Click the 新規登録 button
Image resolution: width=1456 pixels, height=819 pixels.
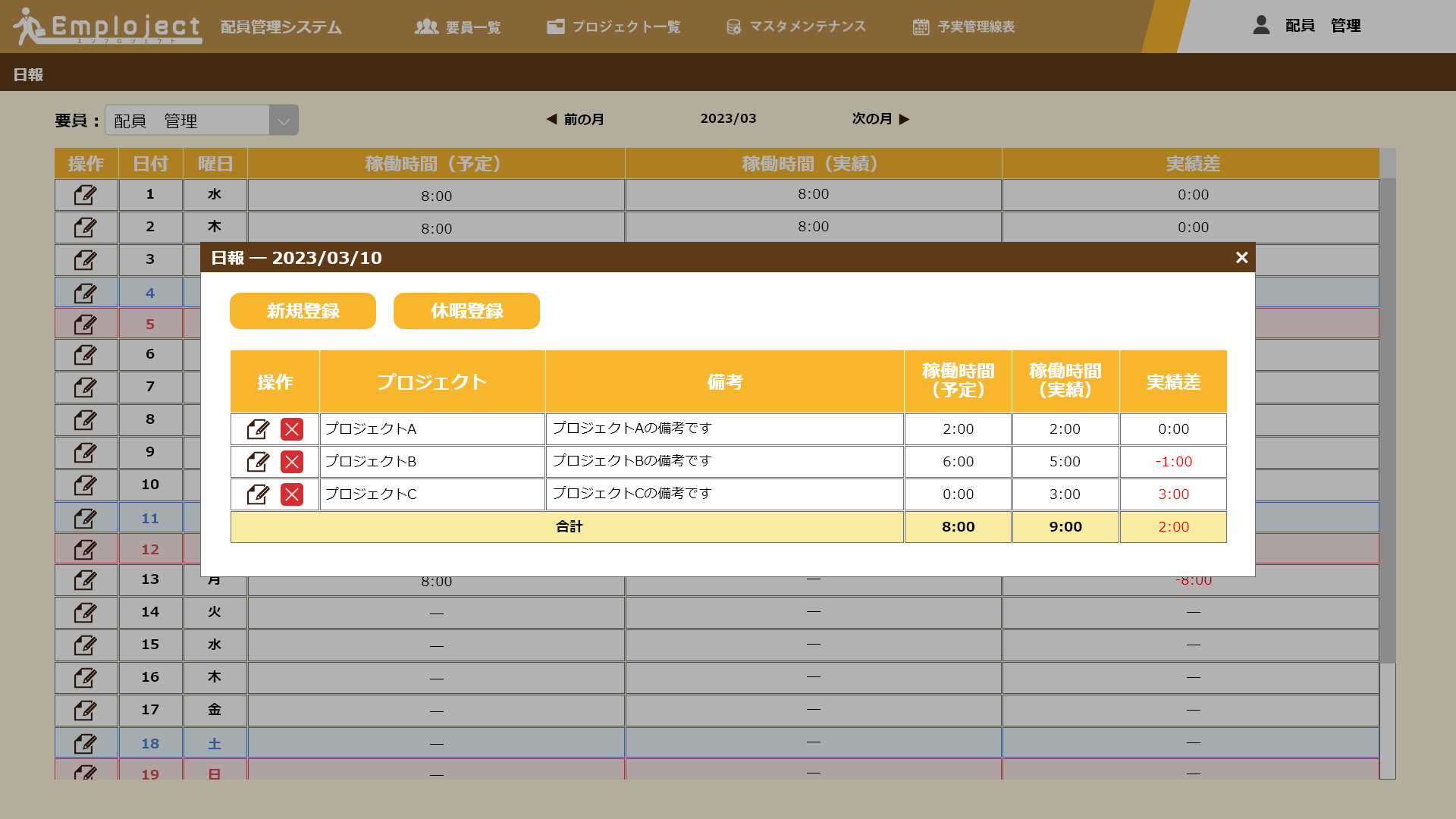coord(303,311)
